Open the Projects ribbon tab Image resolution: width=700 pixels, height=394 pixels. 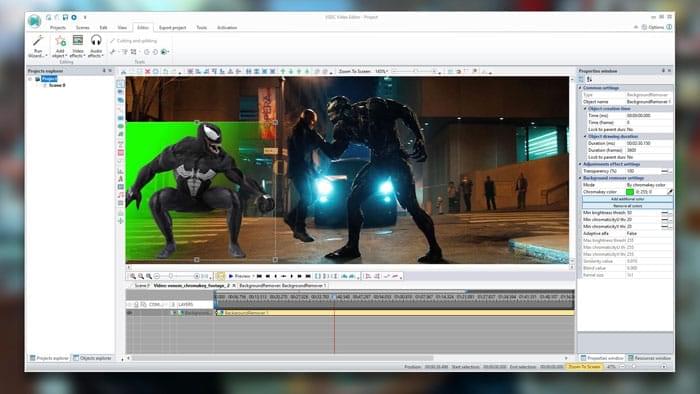58,28
